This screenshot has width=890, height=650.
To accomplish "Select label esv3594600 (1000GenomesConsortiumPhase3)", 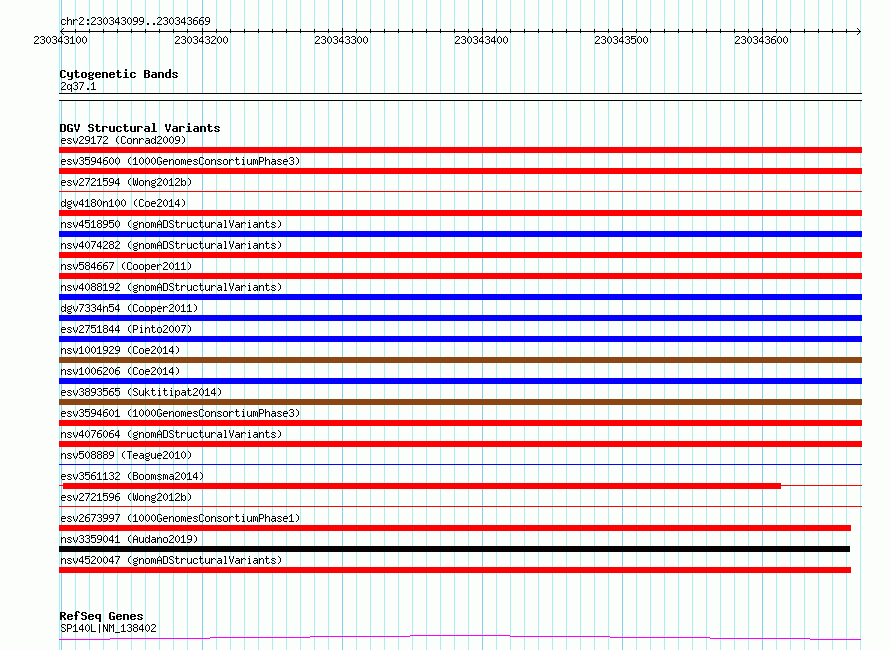I will 180,161.
